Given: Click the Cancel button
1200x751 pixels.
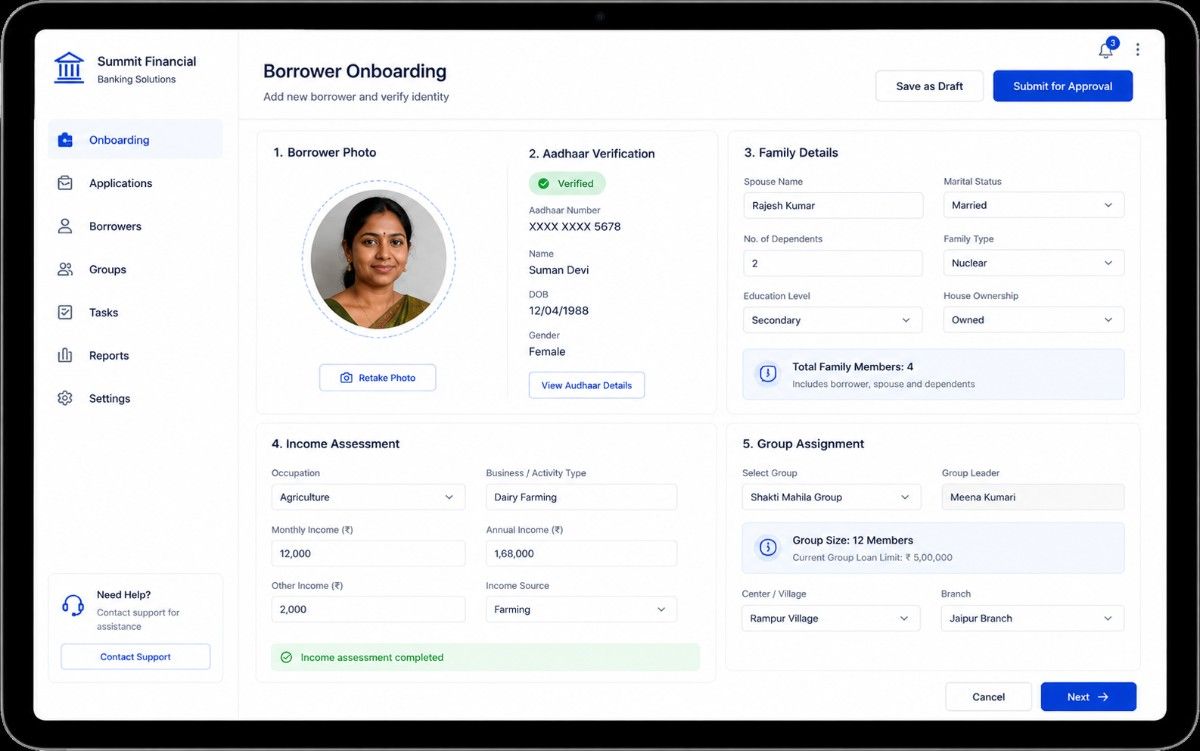Looking at the screenshot, I should (x=988, y=697).
